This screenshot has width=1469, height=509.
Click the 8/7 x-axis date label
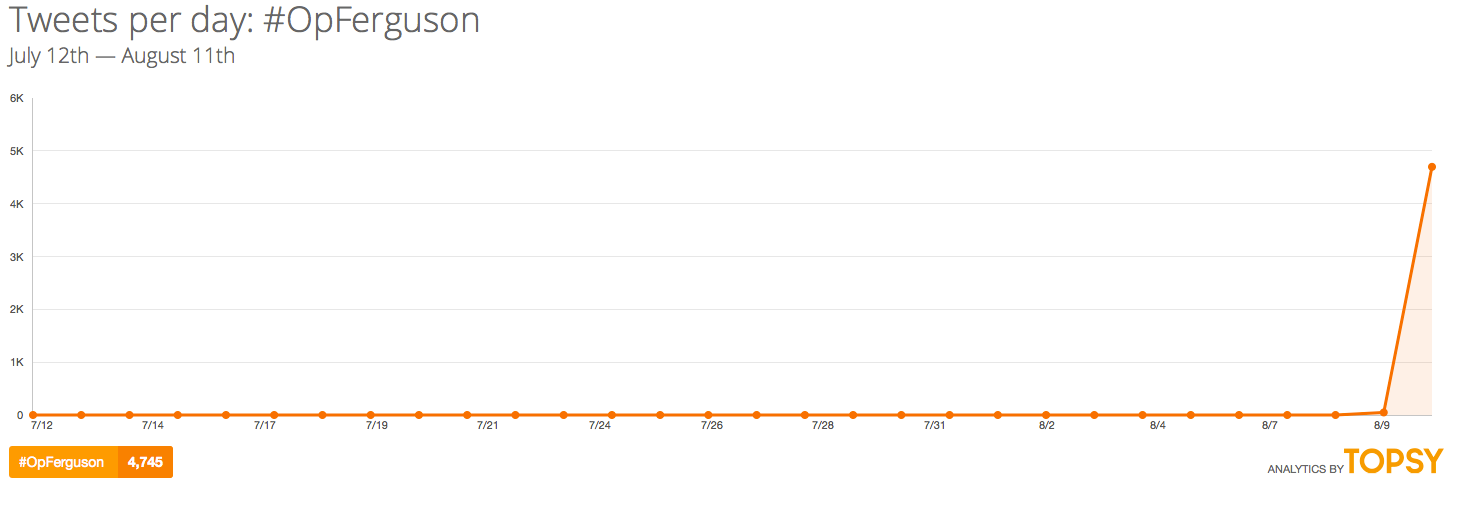click(1269, 426)
